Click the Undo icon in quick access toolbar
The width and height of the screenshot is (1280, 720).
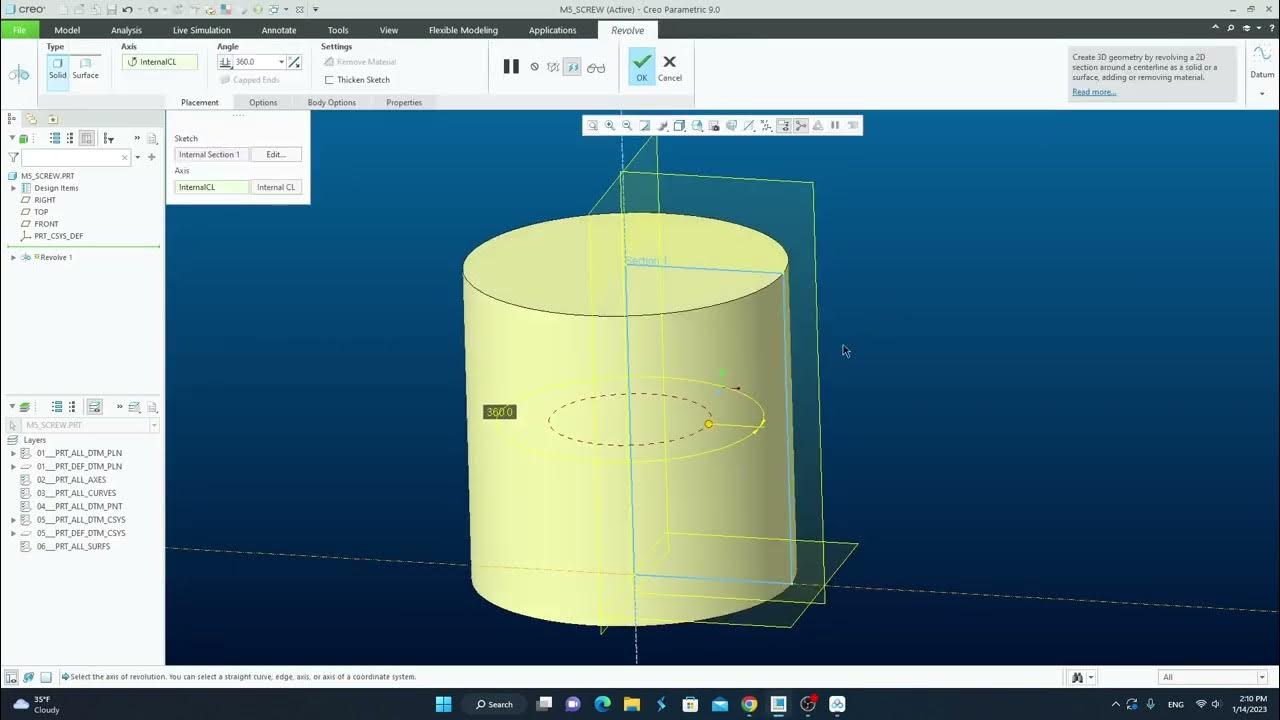point(128,9)
